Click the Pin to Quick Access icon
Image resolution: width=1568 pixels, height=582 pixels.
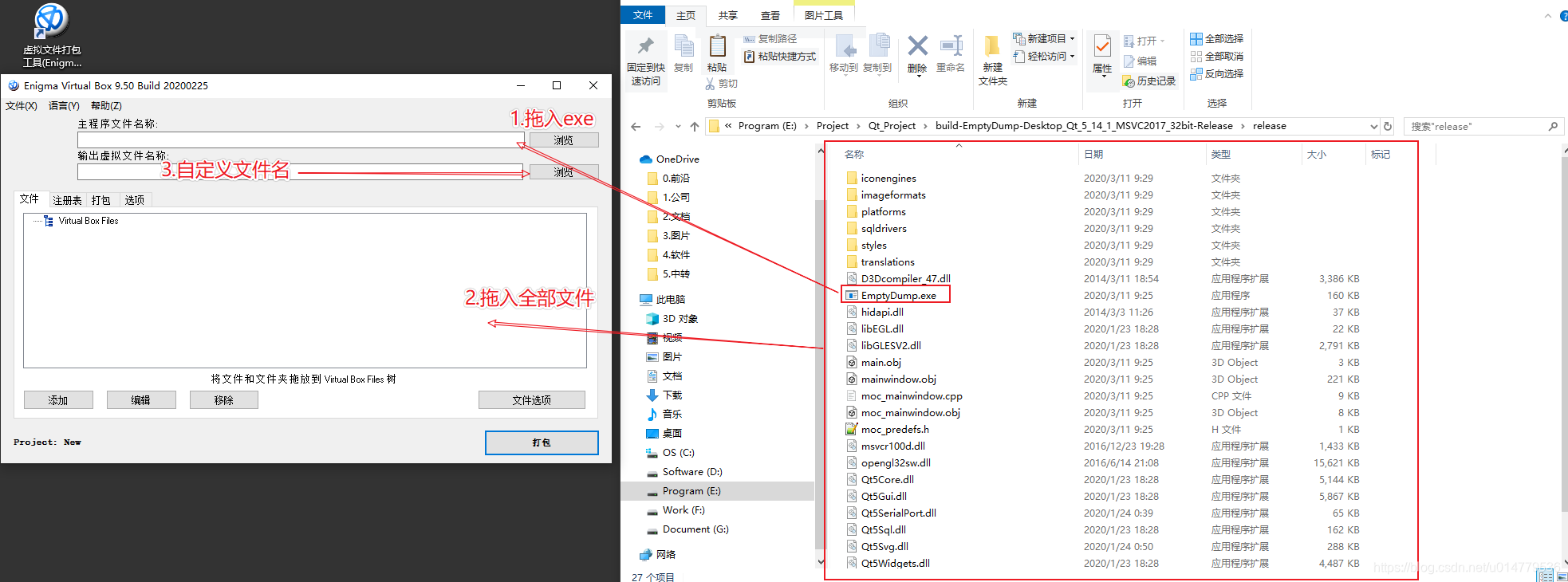click(x=646, y=45)
